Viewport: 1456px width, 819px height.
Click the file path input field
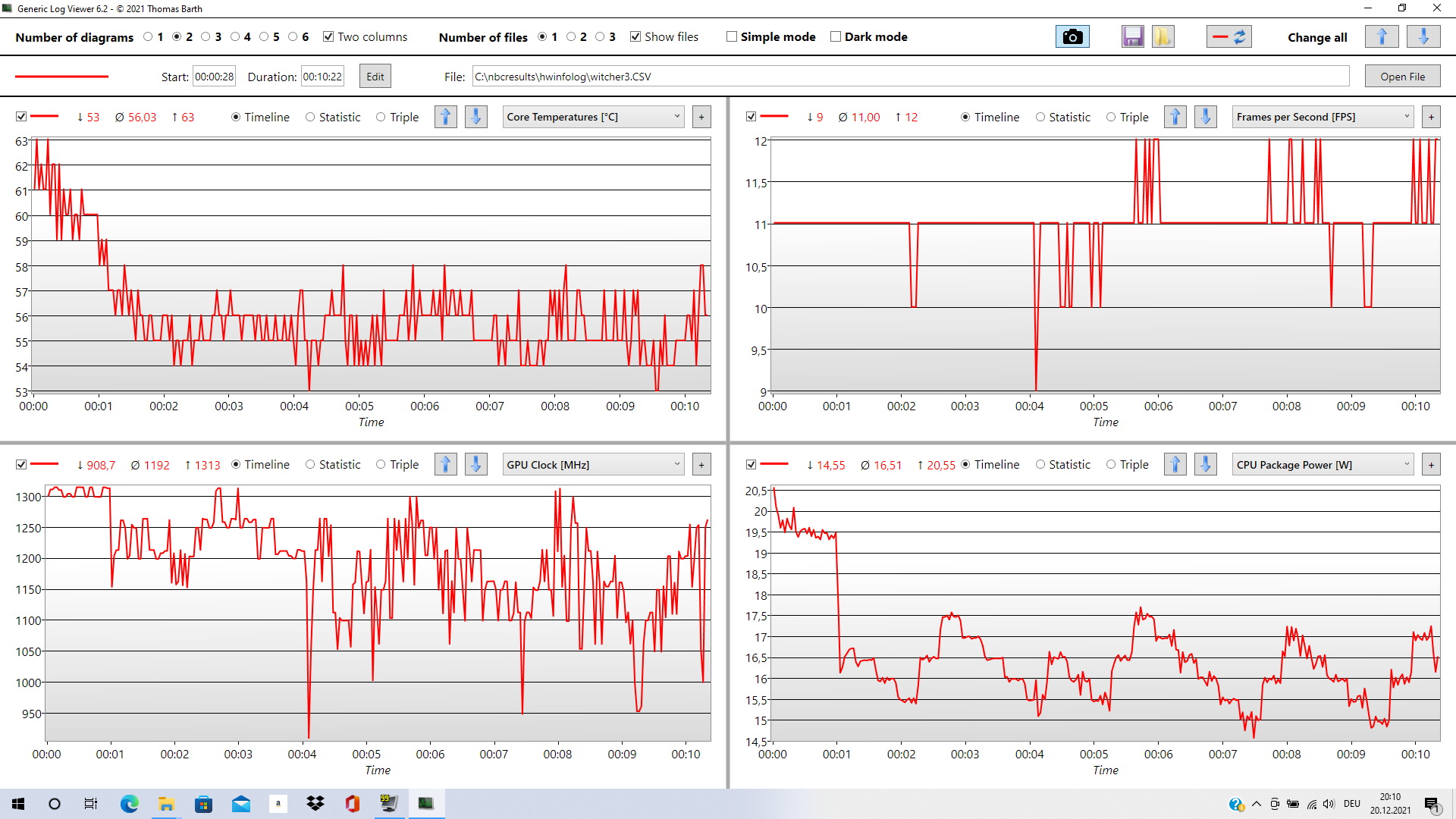pyautogui.click(x=910, y=77)
